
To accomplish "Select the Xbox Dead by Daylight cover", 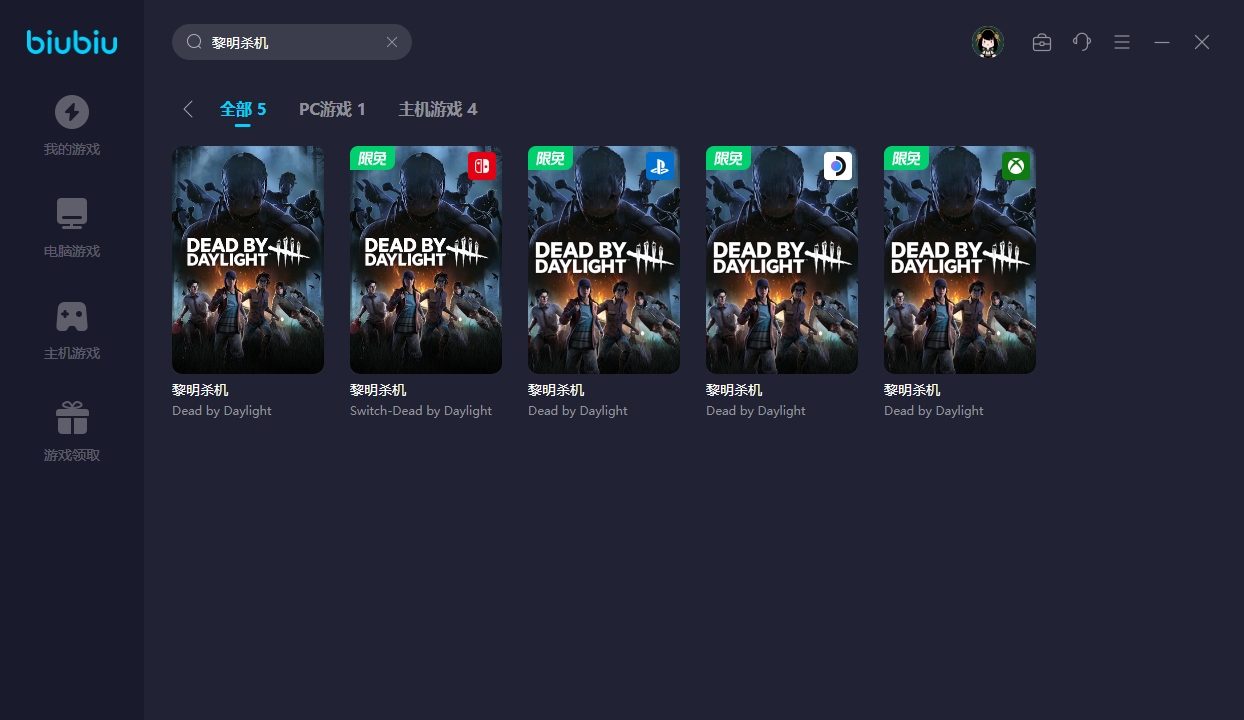I will [x=960, y=260].
